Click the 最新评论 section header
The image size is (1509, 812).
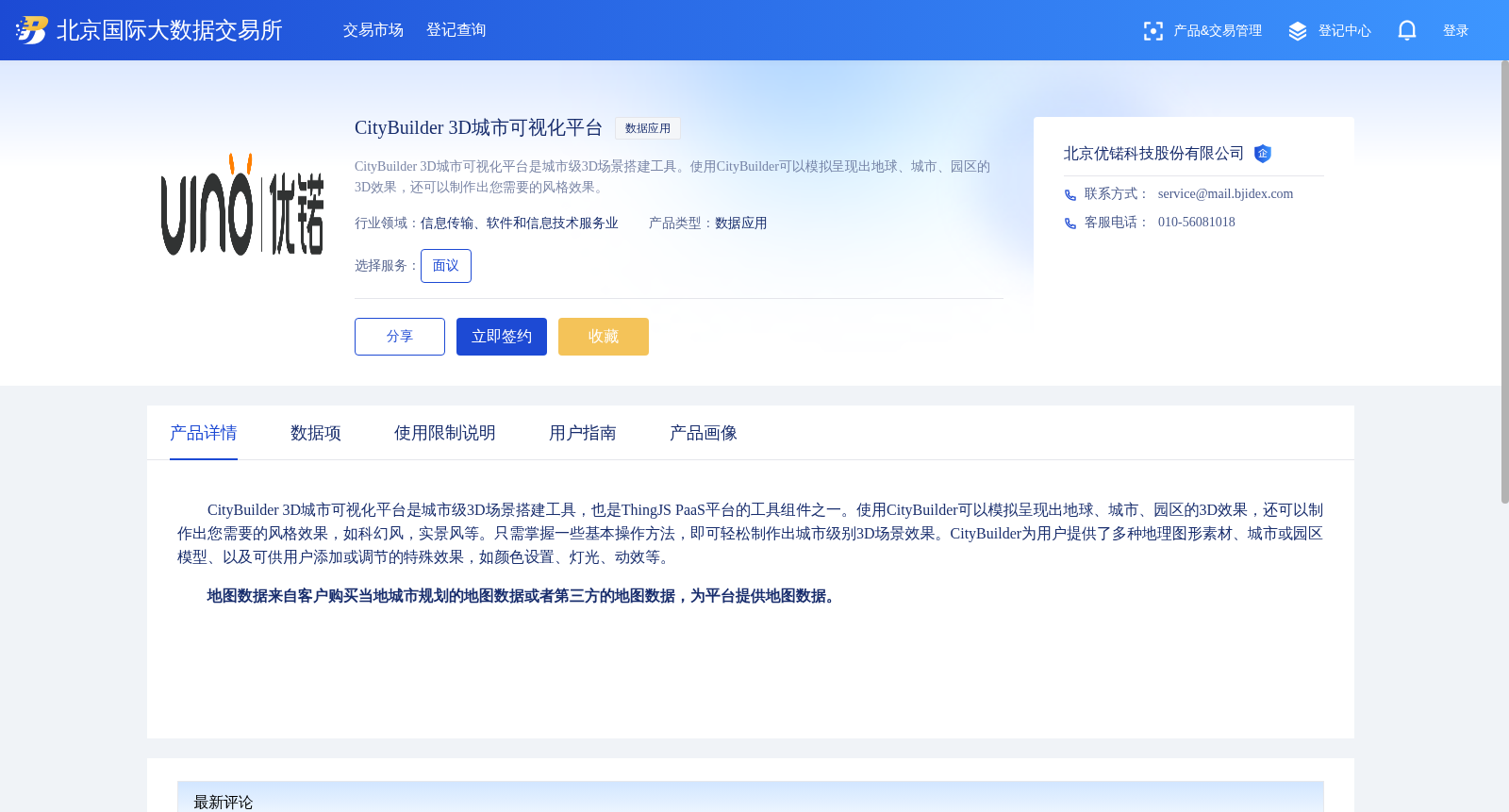tap(751, 797)
